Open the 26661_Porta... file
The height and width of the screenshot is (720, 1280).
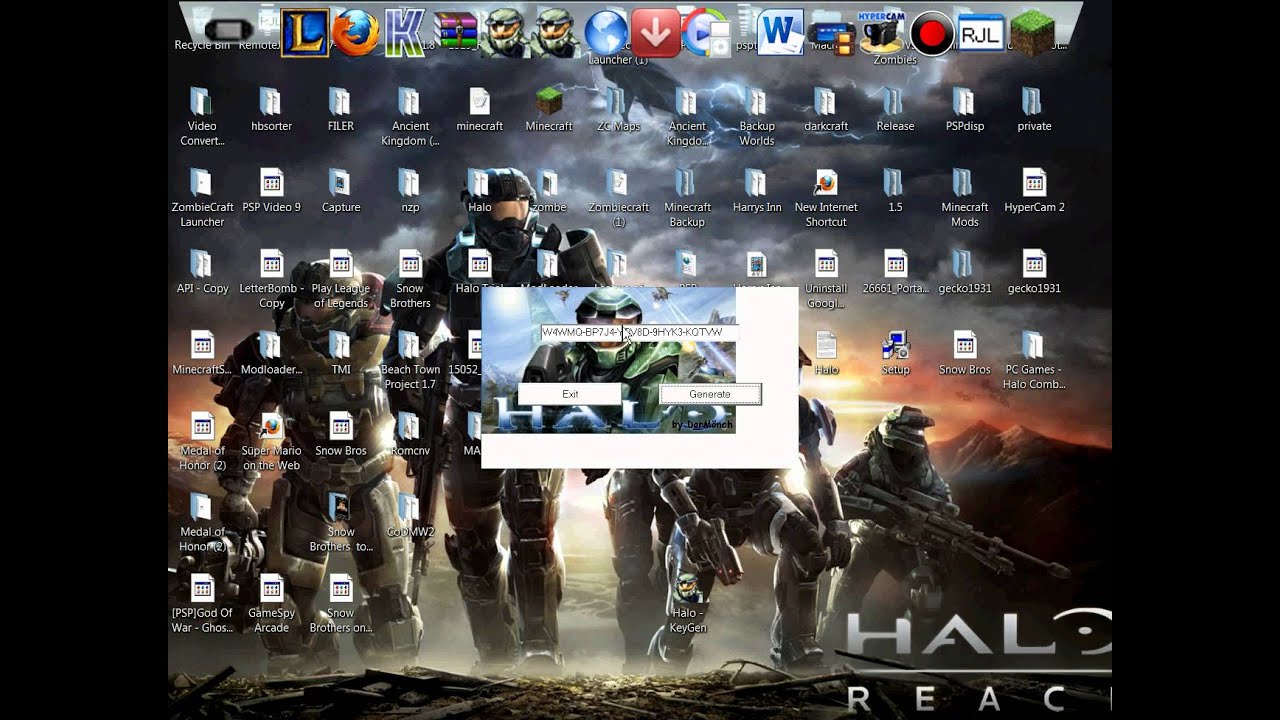895,272
